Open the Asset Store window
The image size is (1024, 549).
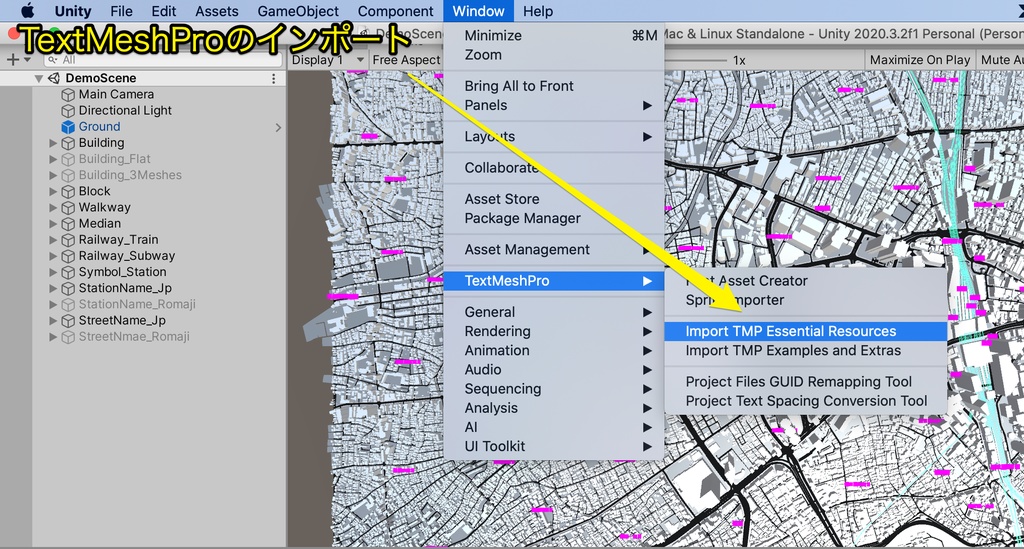[x=554, y=199]
